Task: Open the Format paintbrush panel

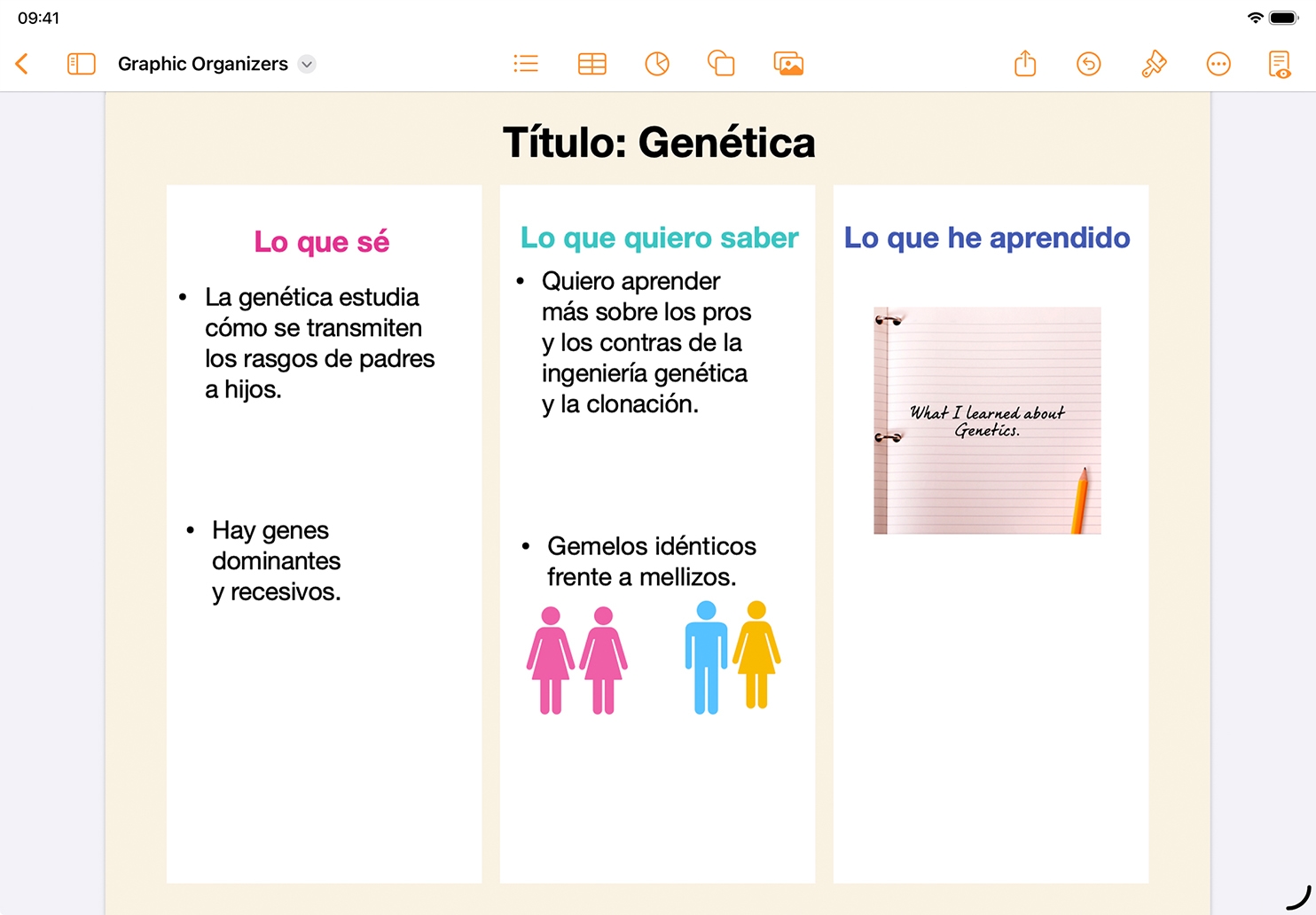Action: pos(1154,64)
